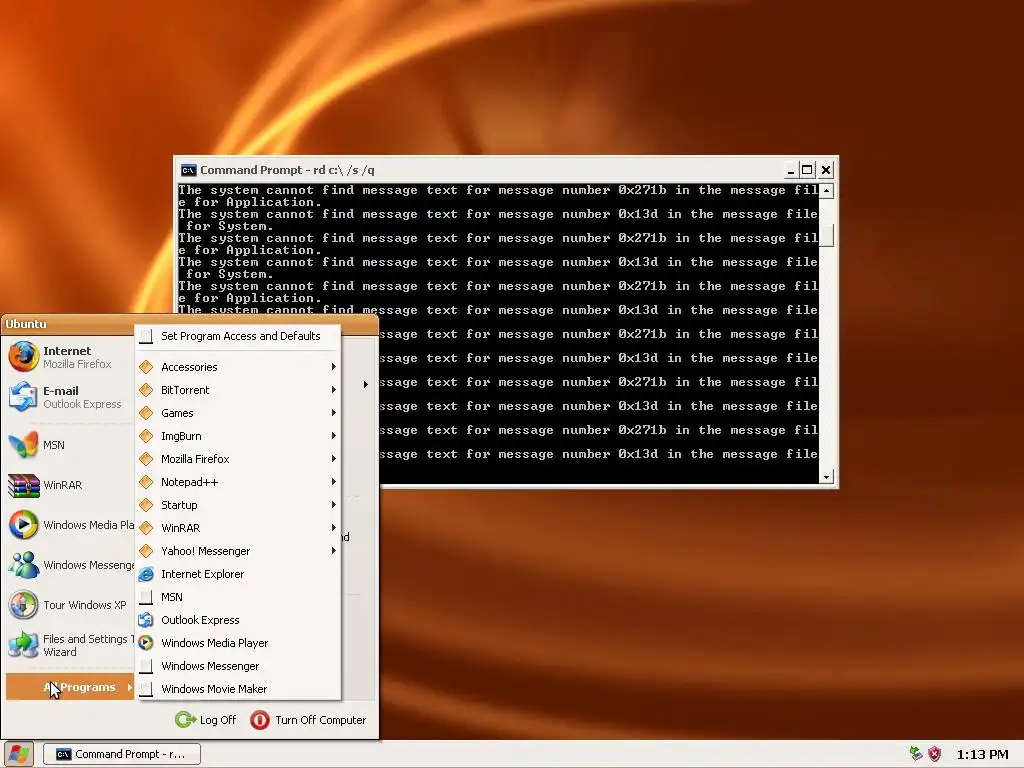Launch Files and Settings Transfer Wizard
The width and height of the screenshot is (1024, 768).
[x=69, y=645]
